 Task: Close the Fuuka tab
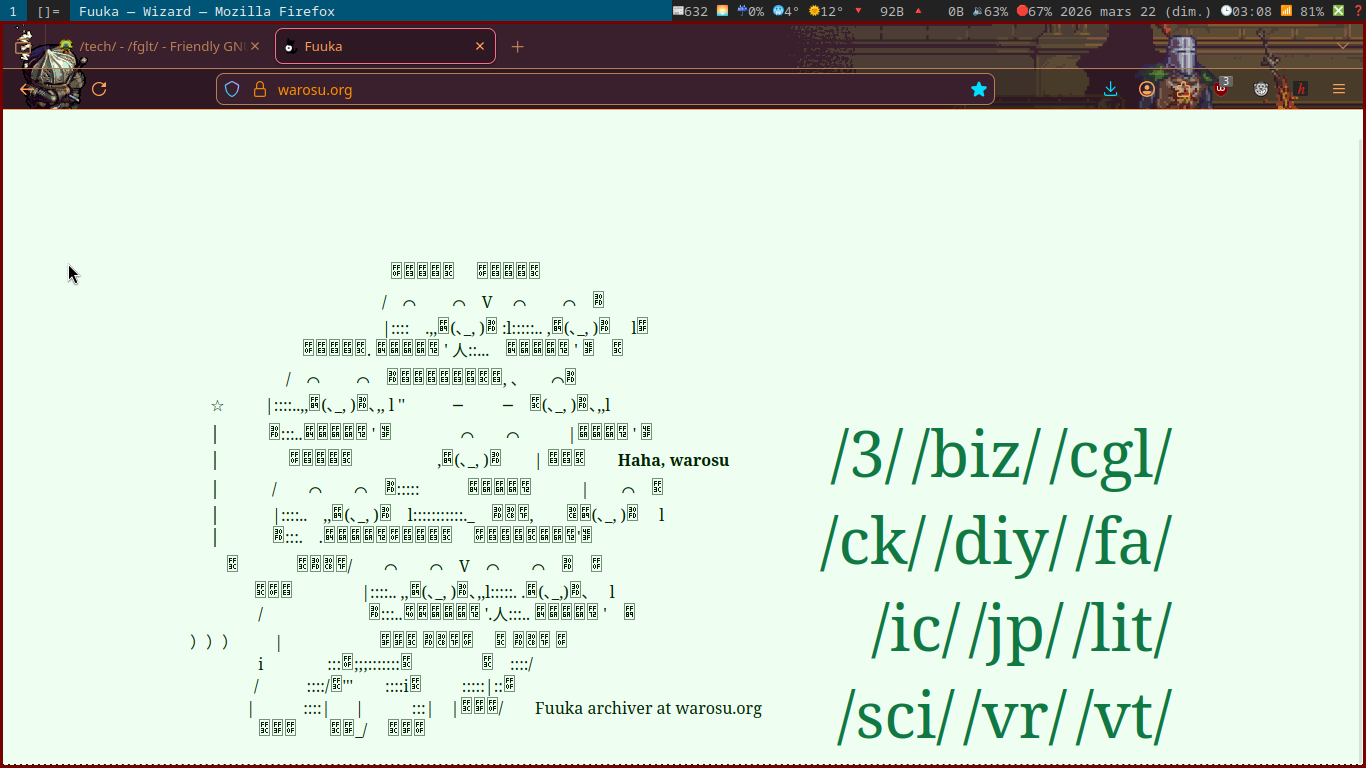coord(480,46)
